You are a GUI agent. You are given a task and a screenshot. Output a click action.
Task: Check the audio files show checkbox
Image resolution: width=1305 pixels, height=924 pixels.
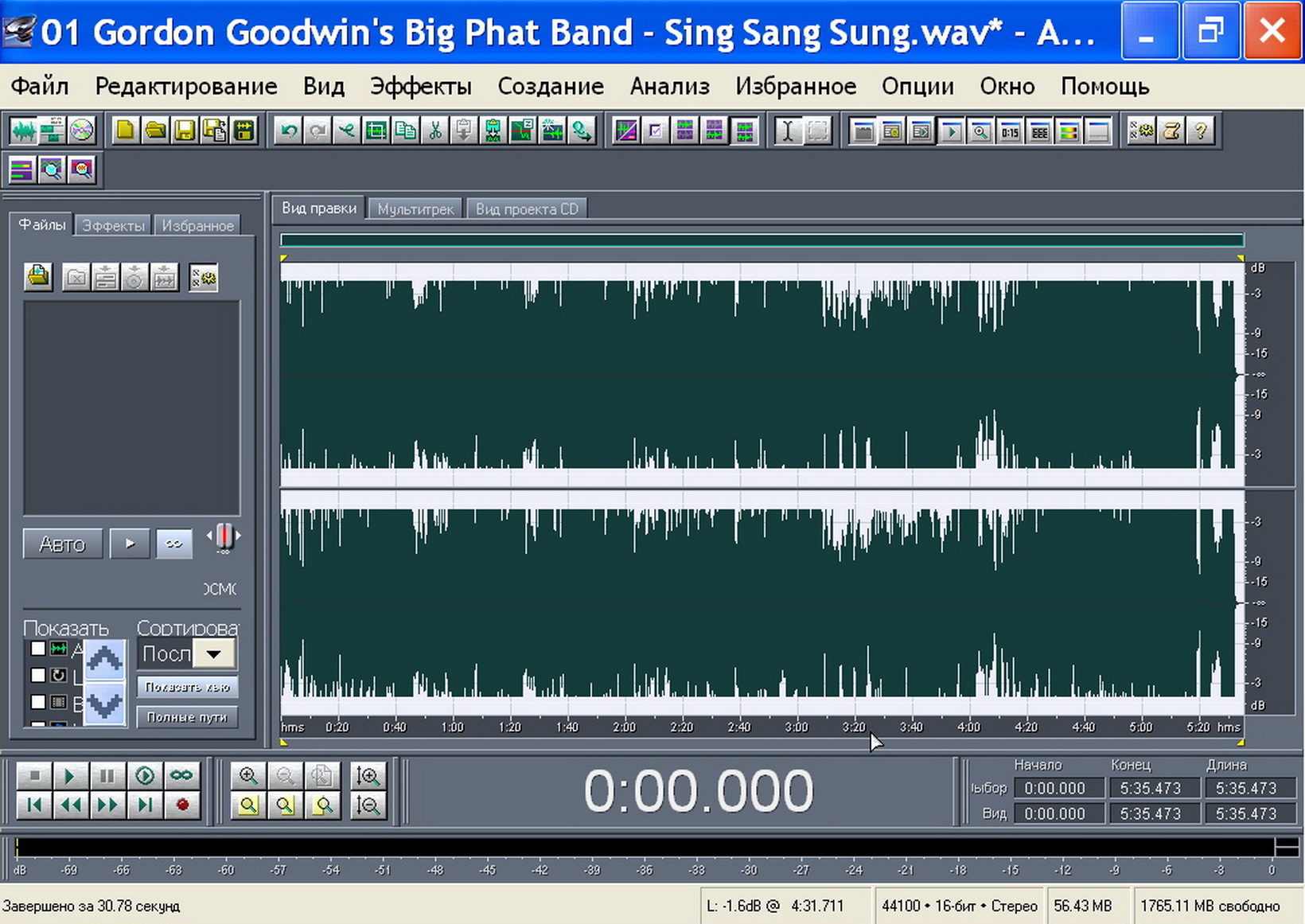point(37,649)
